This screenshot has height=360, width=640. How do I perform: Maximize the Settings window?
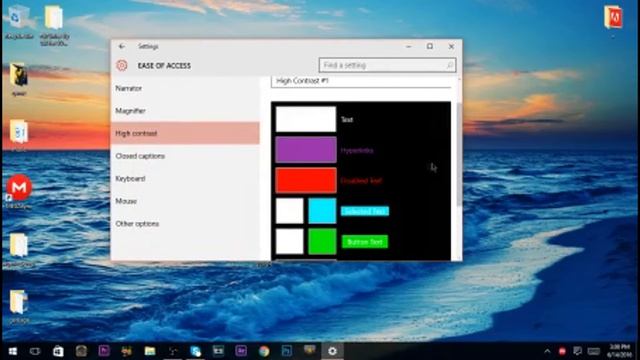pos(430,47)
